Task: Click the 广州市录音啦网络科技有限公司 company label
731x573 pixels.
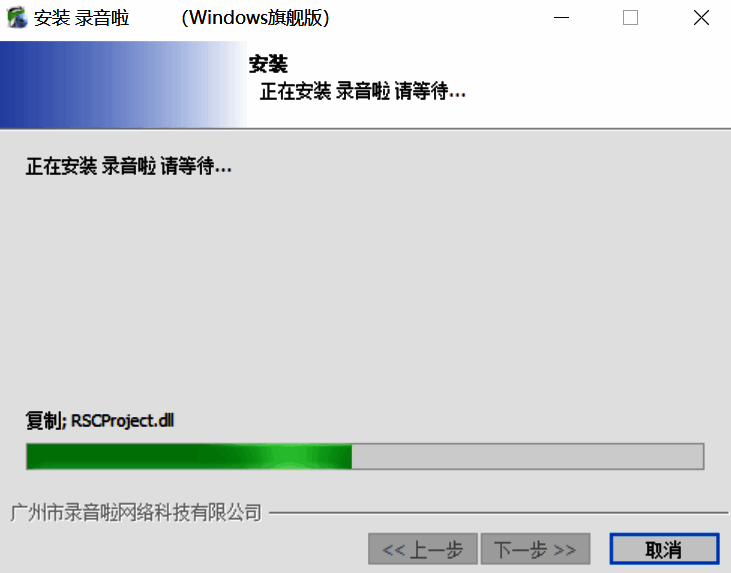Action: click(x=136, y=512)
